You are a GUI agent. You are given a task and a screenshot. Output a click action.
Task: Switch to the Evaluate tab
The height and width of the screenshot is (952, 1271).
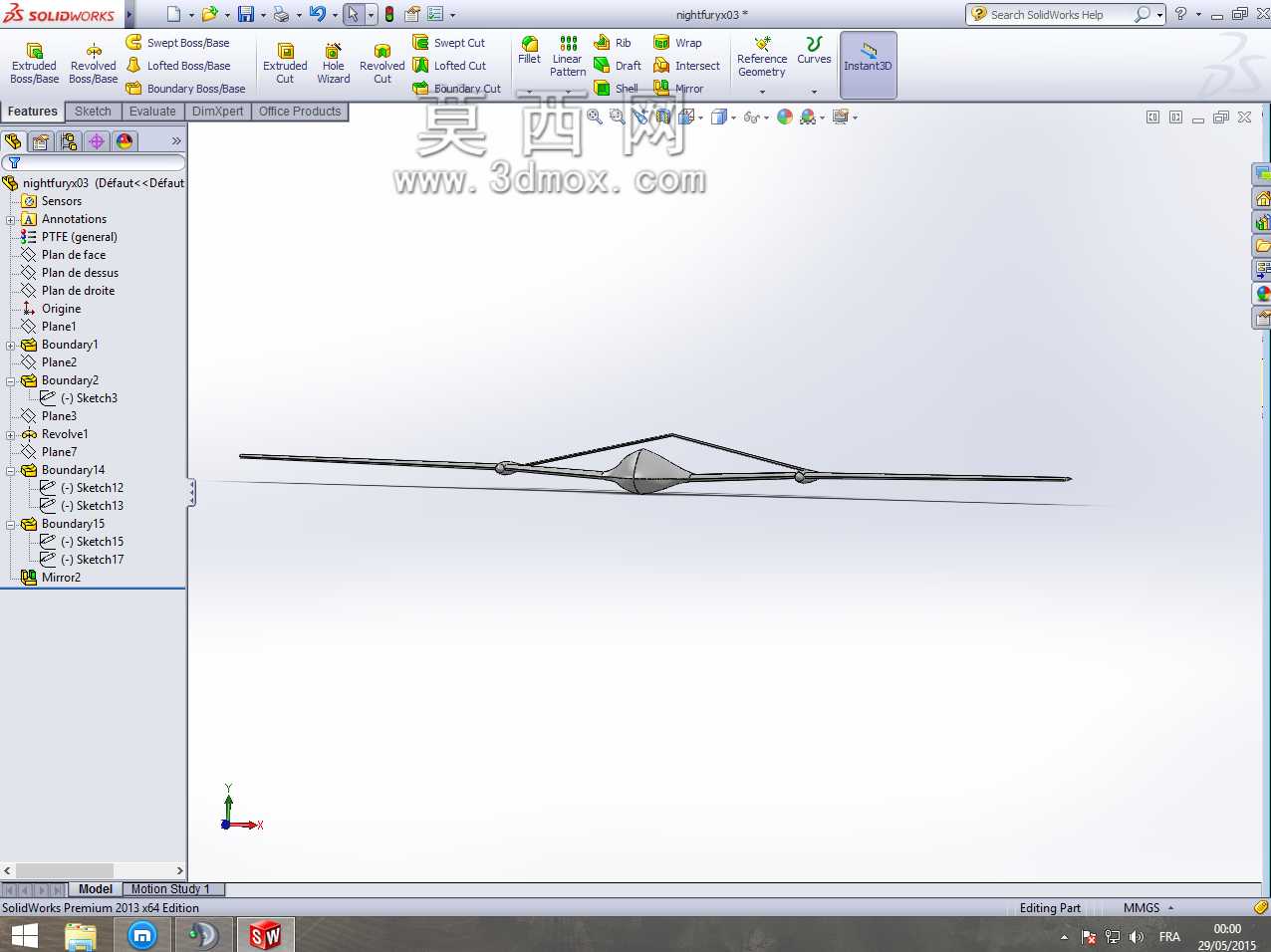tap(152, 112)
